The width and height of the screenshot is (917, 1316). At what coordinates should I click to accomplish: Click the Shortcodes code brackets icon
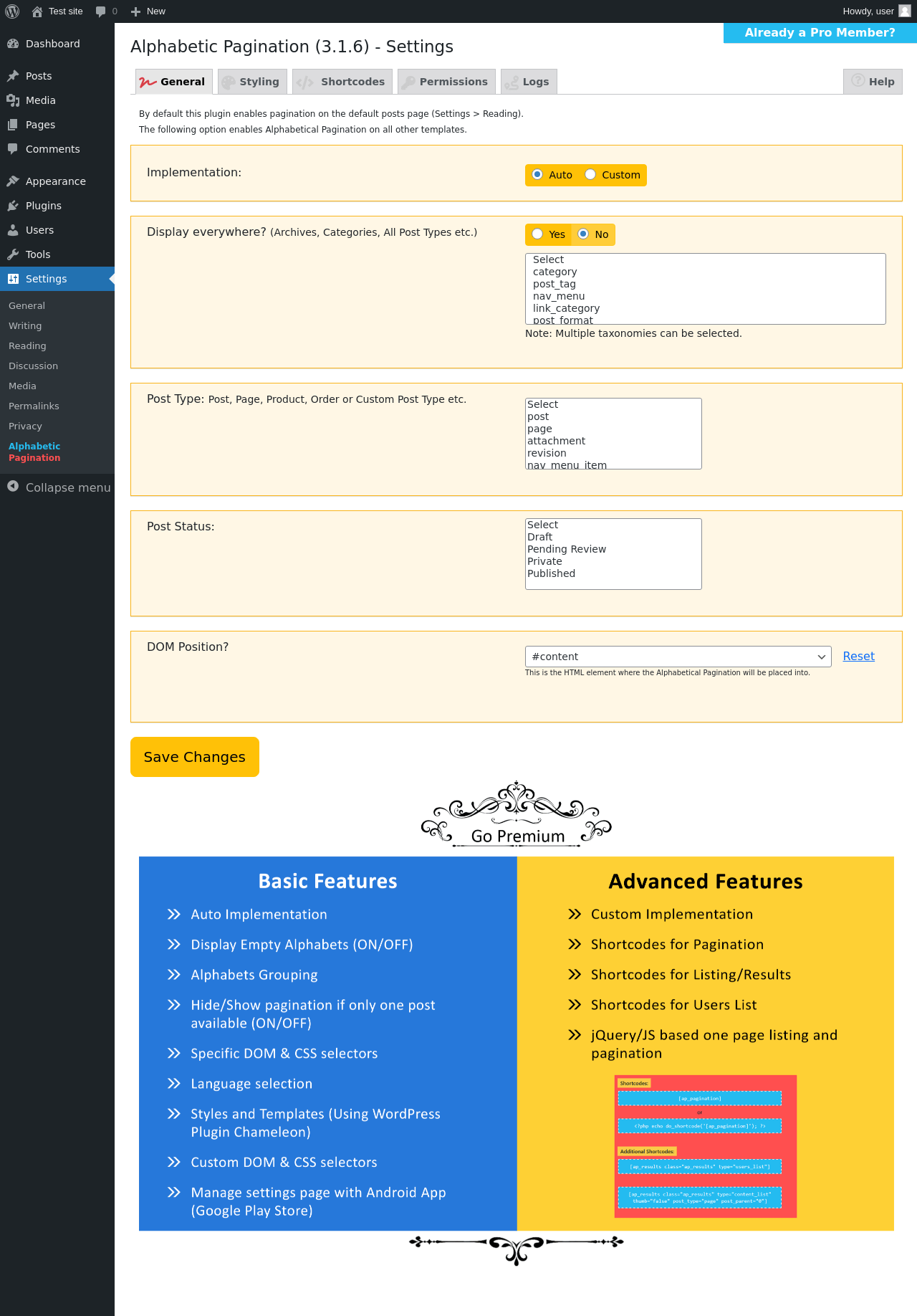pyautogui.click(x=305, y=82)
